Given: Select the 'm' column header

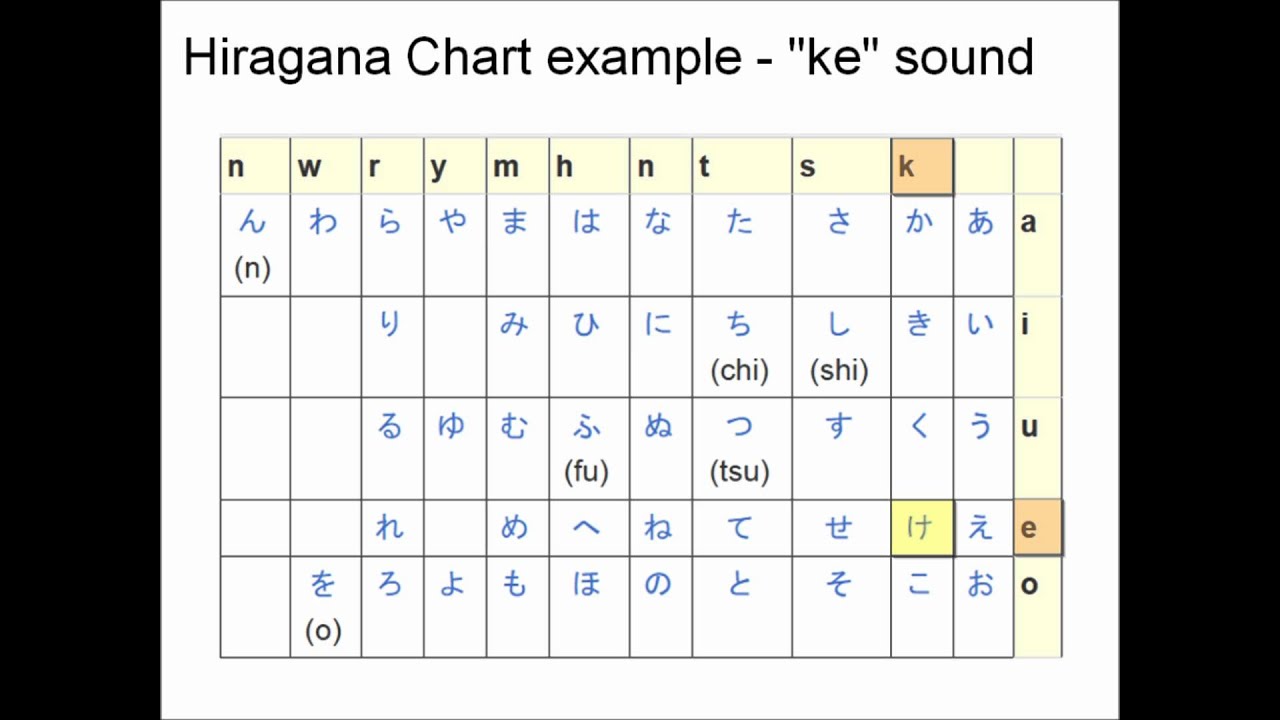Looking at the screenshot, I should coord(506,167).
